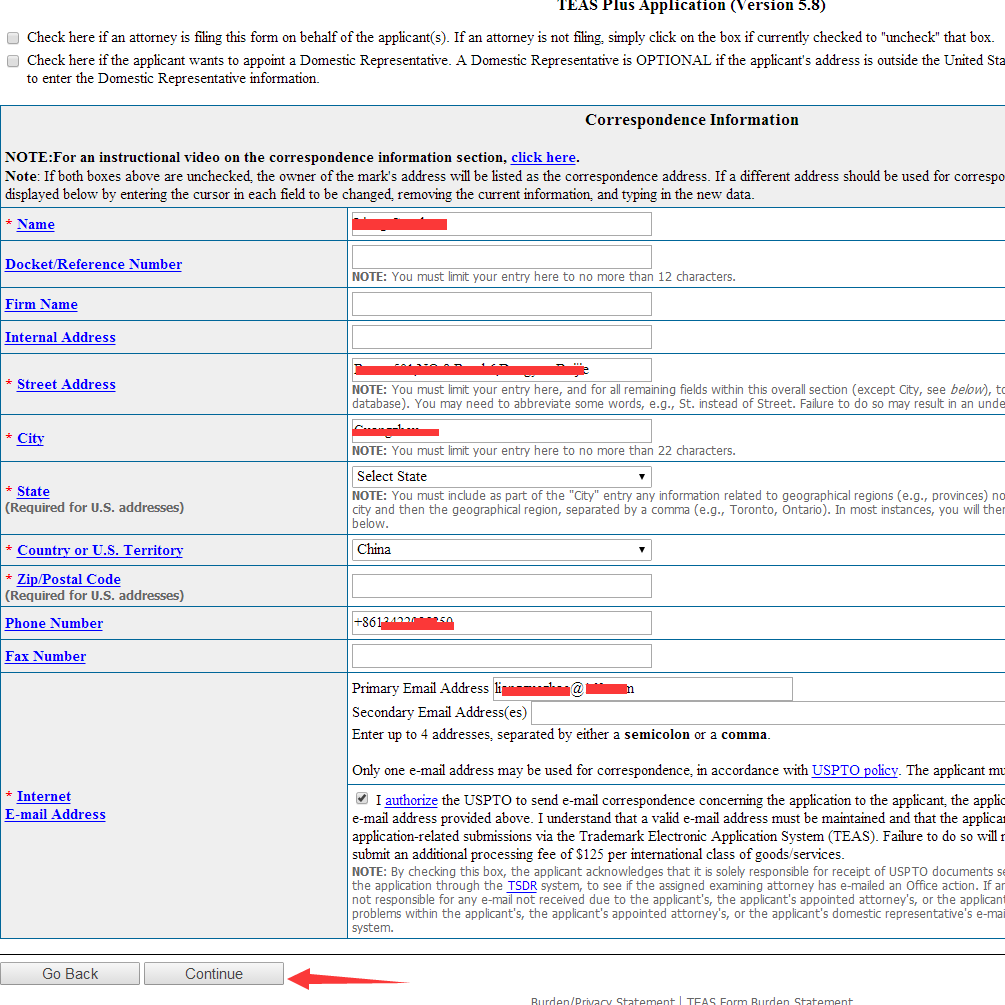Focus the Primary Email Address input field
The image size is (1005, 1005).
click(642, 689)
